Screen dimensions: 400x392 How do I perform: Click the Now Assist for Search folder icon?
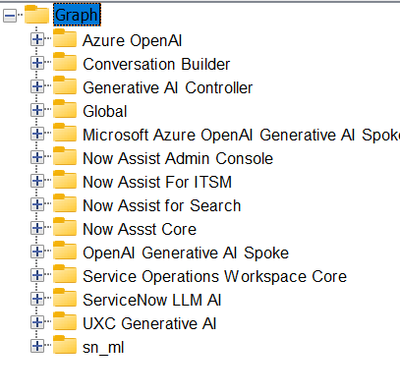click(65, 204)
